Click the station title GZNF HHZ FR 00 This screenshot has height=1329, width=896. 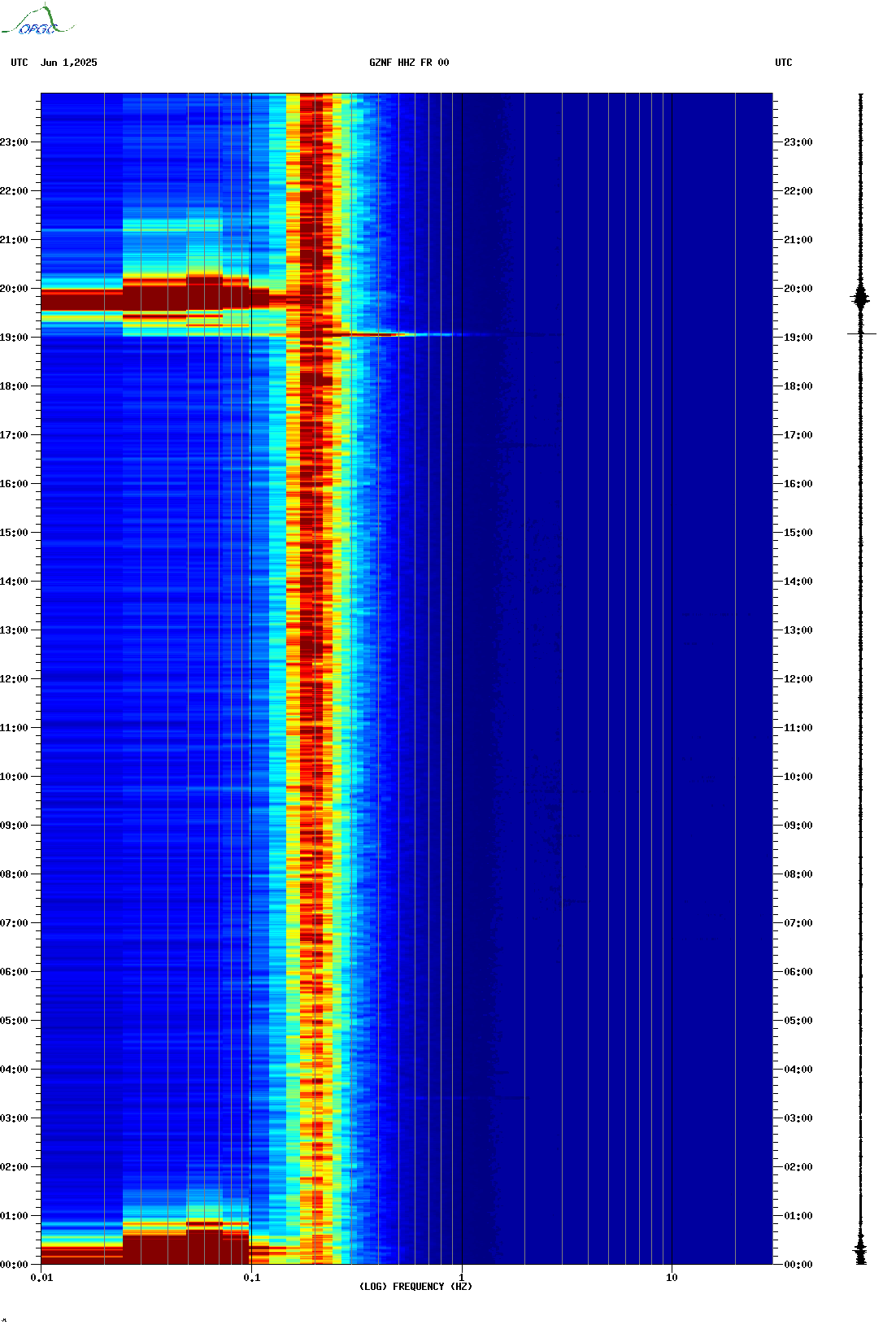(409, 63)
